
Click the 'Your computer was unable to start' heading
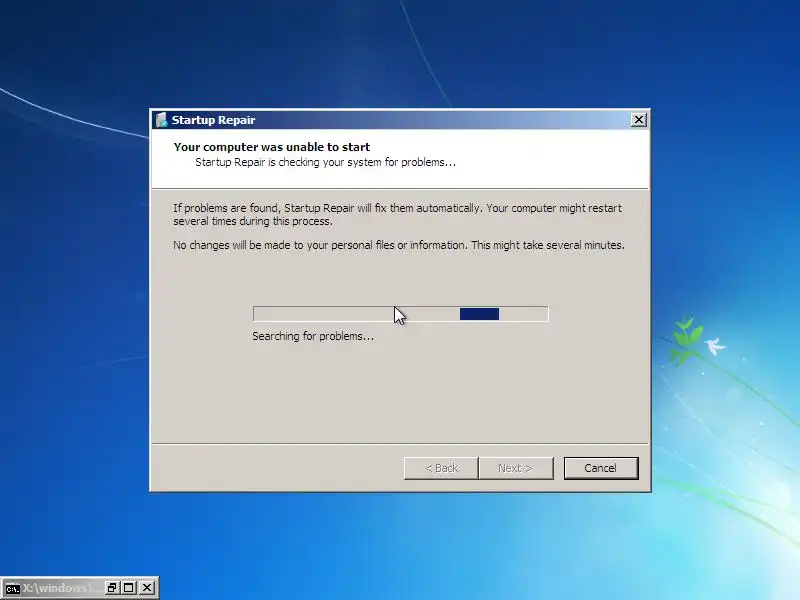click(271, 147)
